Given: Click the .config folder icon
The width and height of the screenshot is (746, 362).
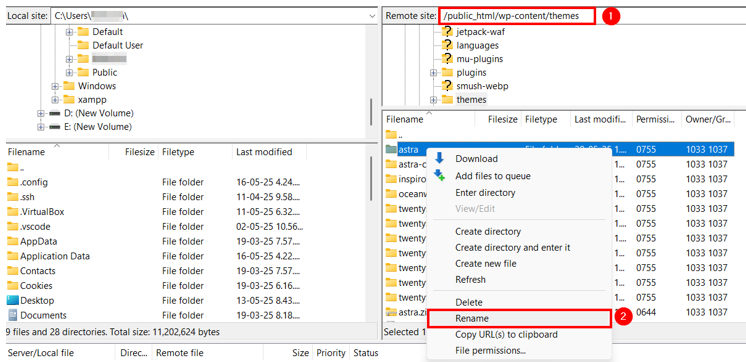Looking at the screenshot, I should coord(13,182).
